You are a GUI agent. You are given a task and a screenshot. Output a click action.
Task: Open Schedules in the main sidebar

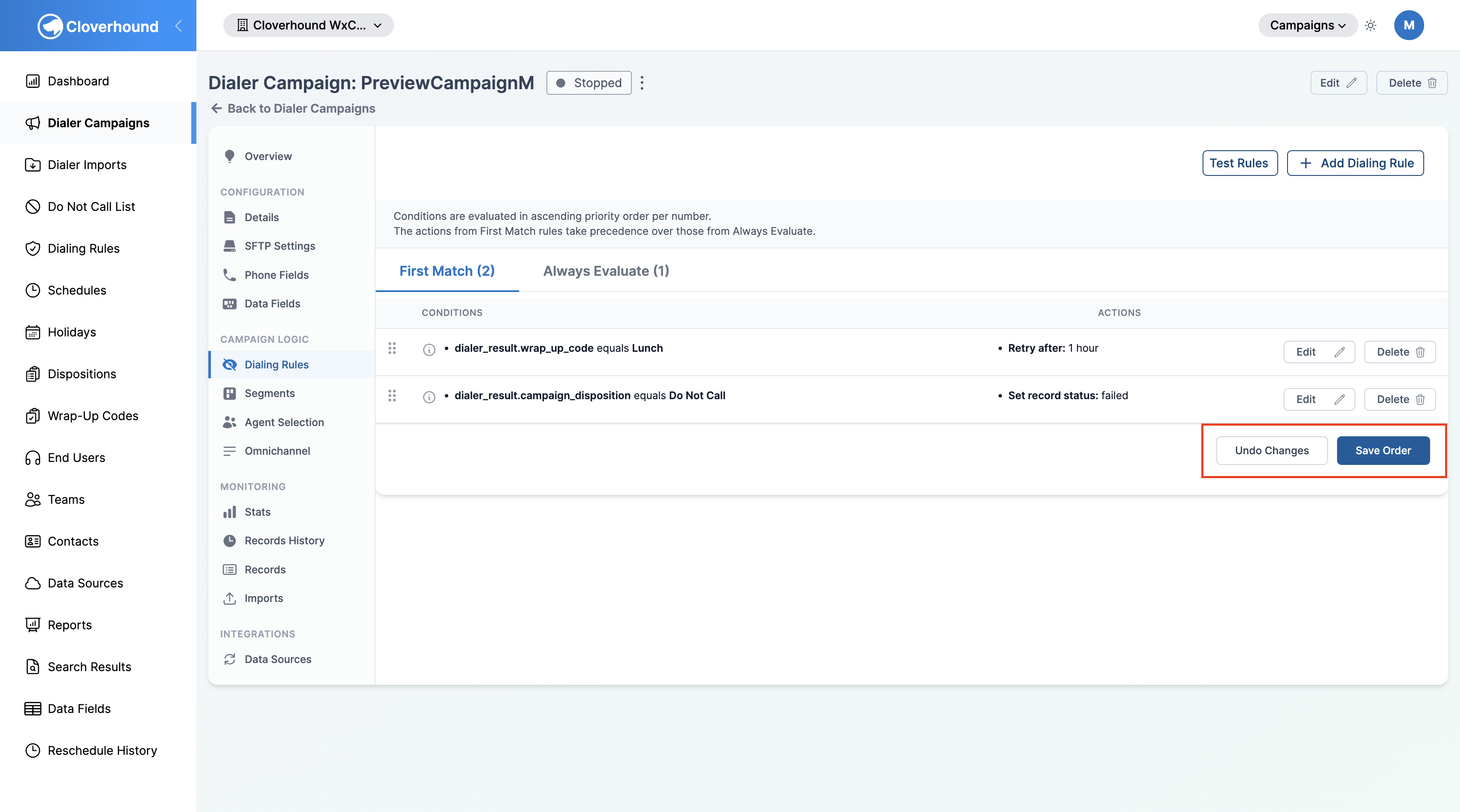[x=97, y=291]
